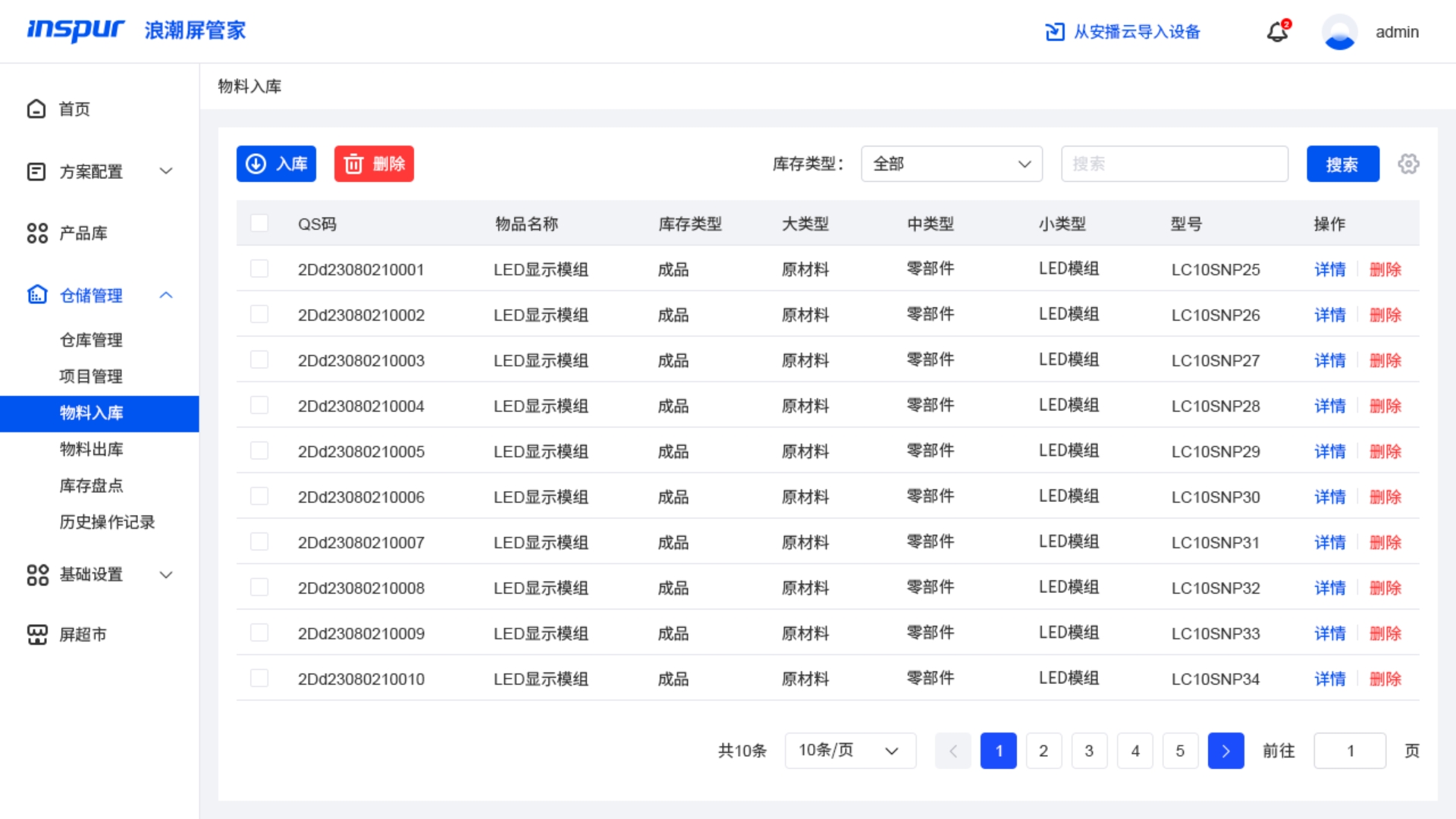
Task: Check row 2Dd23080210004
Action: pos(259,405)
